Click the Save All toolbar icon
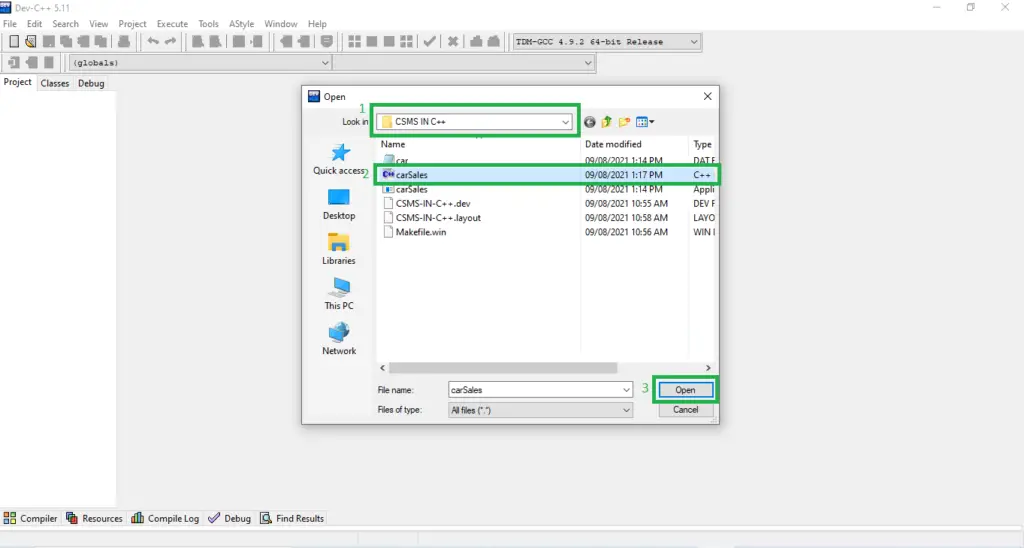This screenshot has width=1024, height=548. pos(66,42)
